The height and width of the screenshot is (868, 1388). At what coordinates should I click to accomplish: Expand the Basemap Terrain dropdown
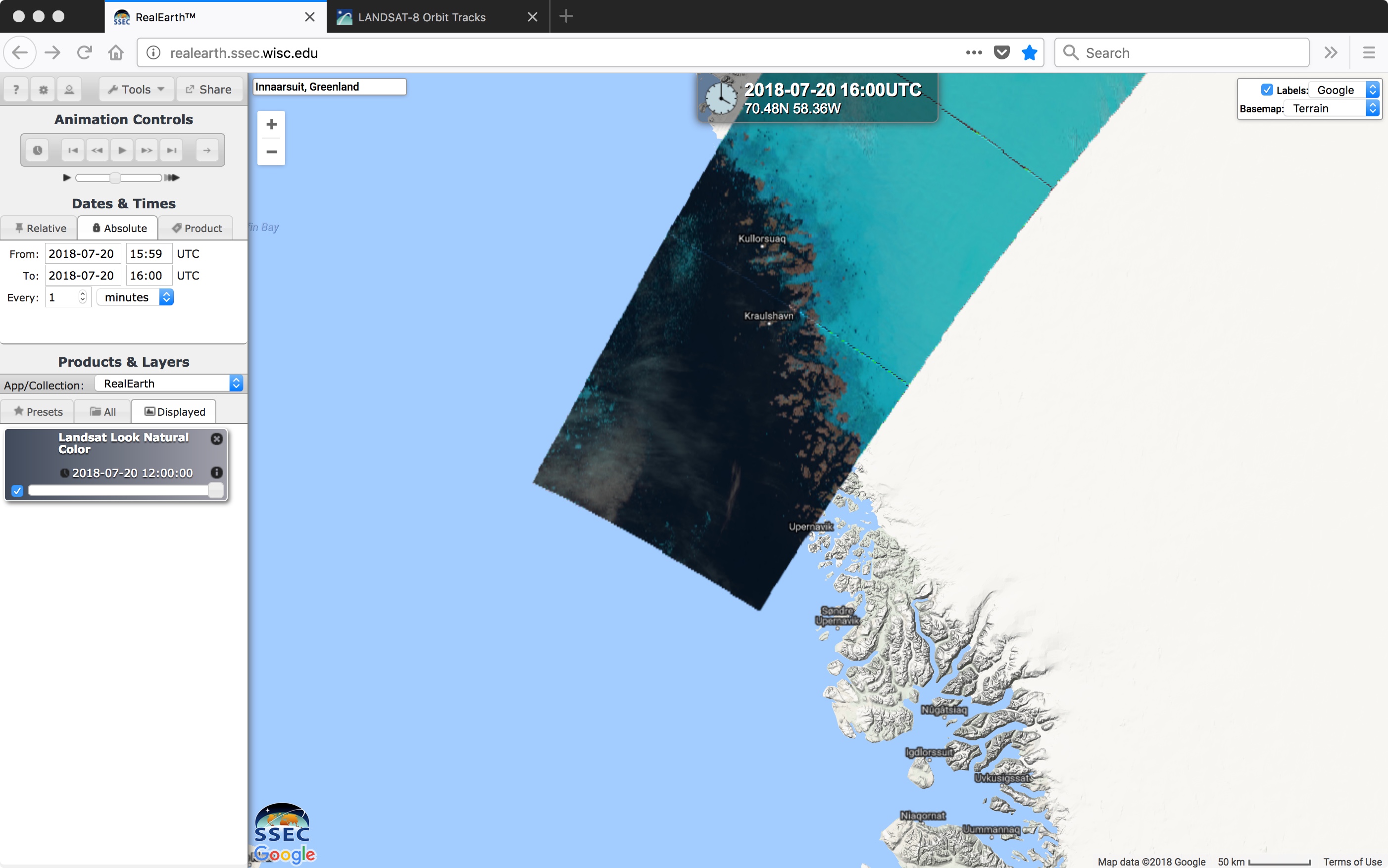[1332, 108]
